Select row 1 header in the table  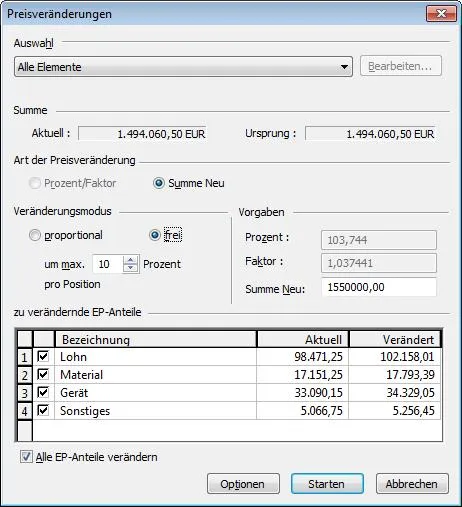(25, 357)
